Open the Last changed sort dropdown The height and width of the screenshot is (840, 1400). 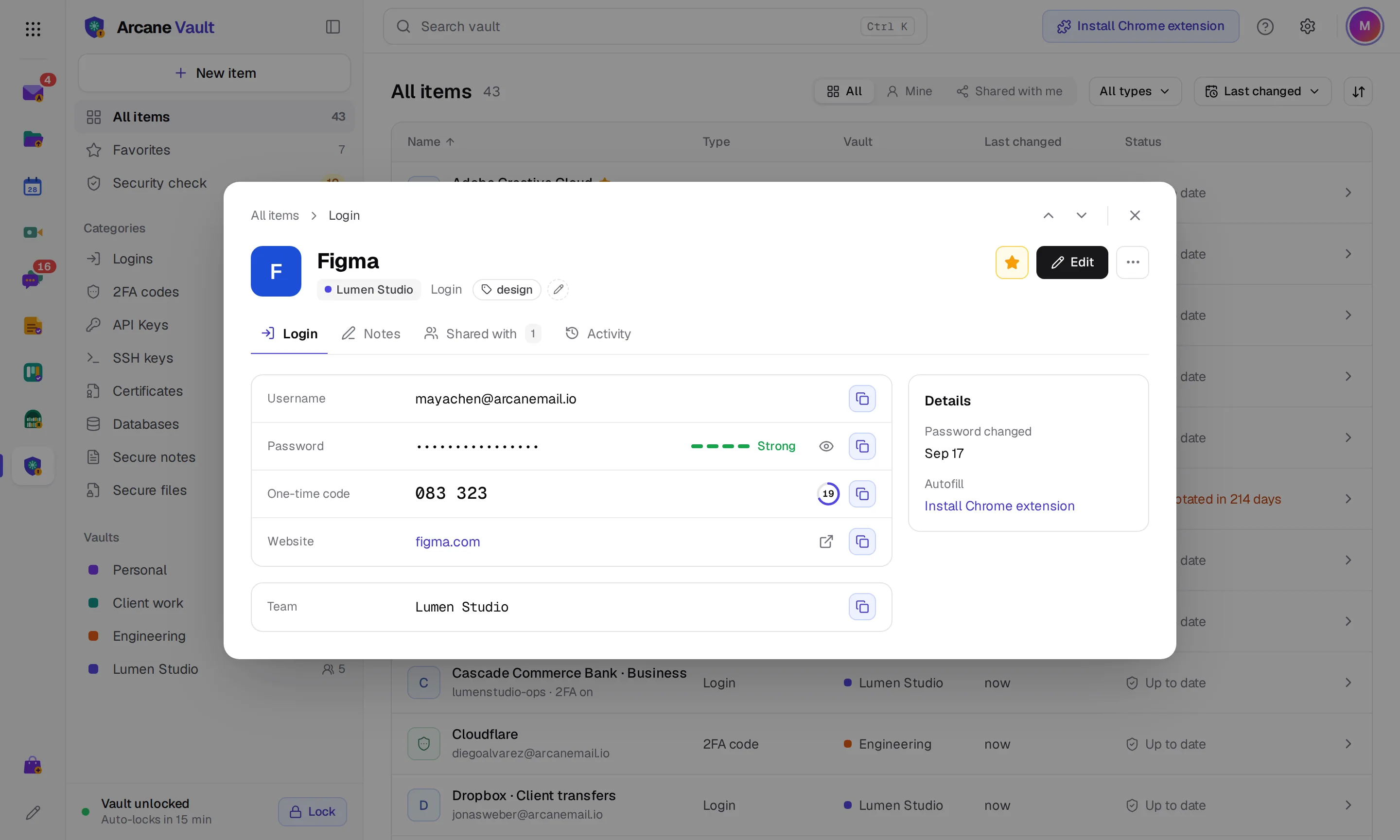pyautogui.click(x=1262, y=91)
